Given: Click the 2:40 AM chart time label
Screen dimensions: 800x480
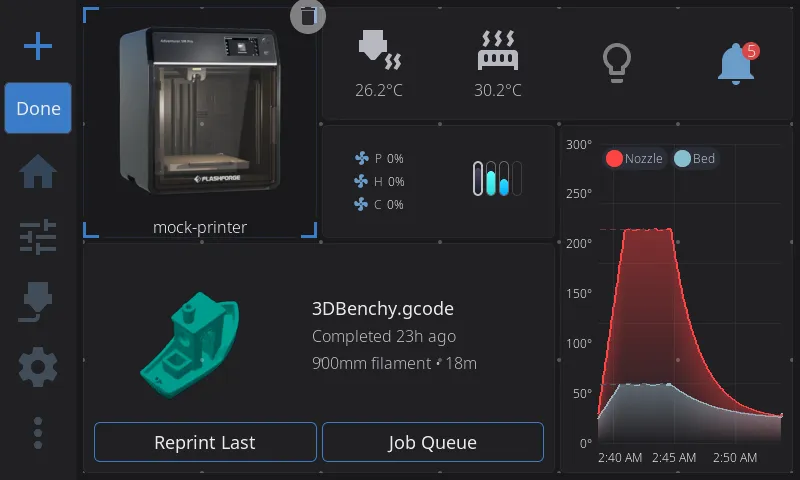Looking at the screenshot, I should click(x=620, y=458).
